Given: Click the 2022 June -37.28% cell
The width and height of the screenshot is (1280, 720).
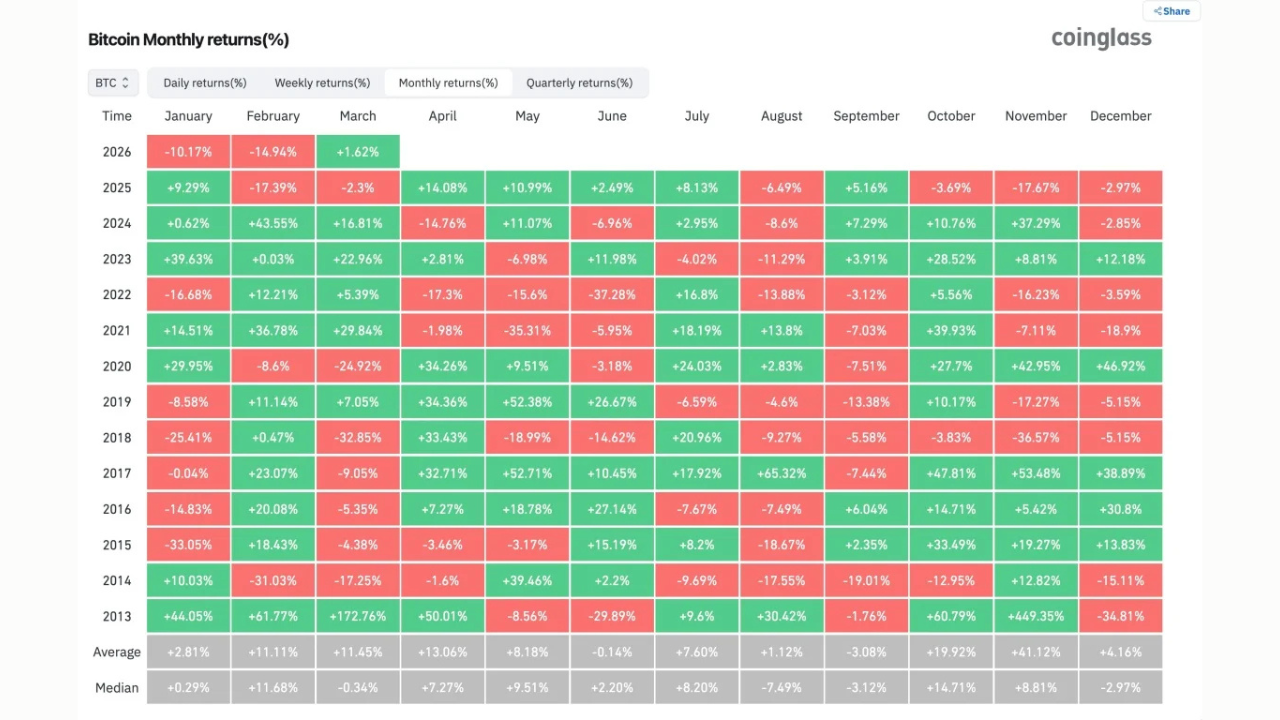Looking at the screenshot, I should point(612,295).
